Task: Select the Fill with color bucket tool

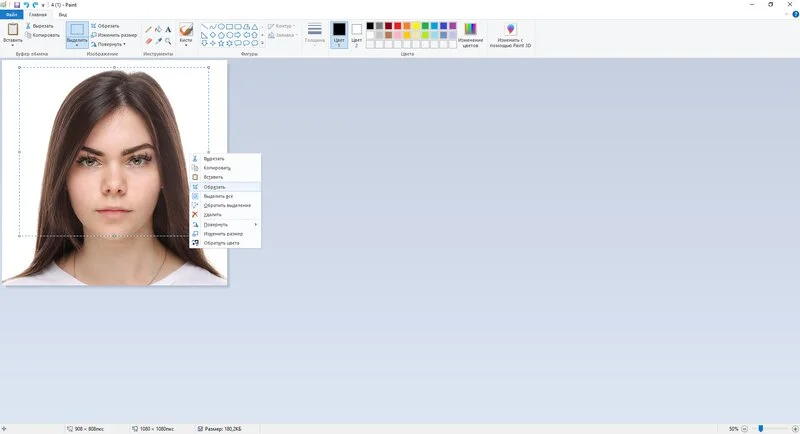Action: (158, 30)
